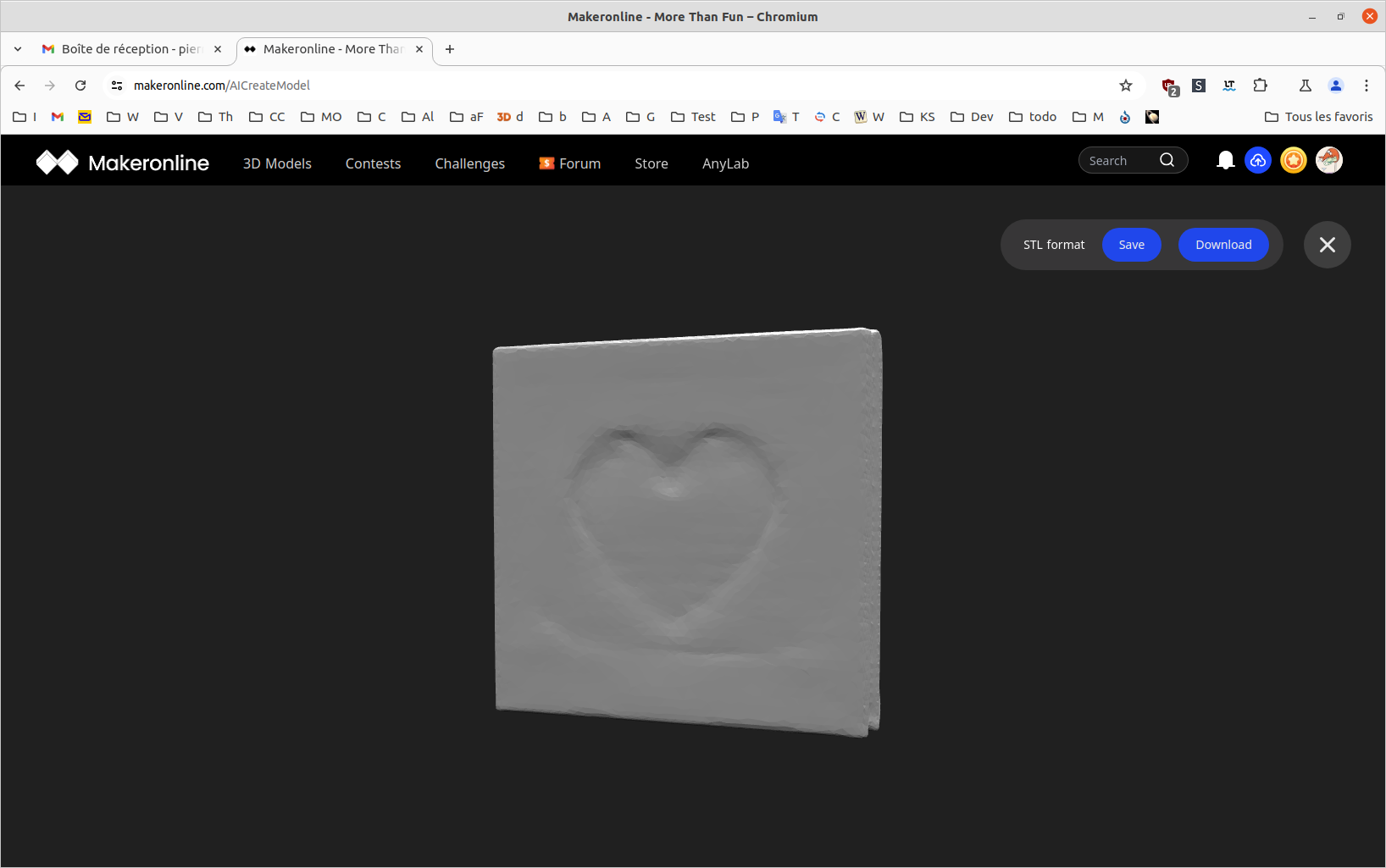
Task: Download the STL model
Action: 1222,245
